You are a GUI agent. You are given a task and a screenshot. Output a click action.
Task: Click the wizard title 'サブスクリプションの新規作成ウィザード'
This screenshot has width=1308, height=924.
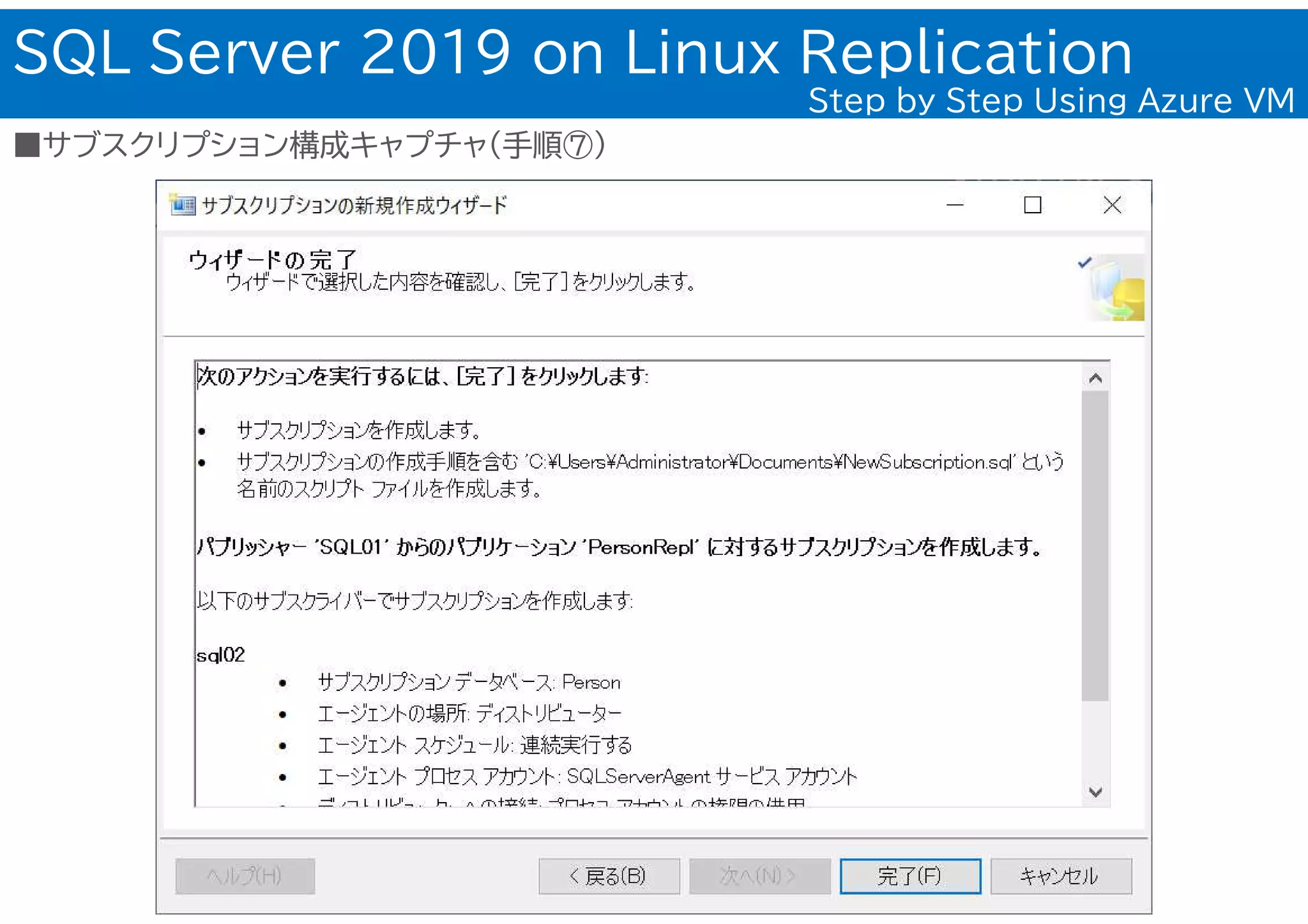(354, 205)
